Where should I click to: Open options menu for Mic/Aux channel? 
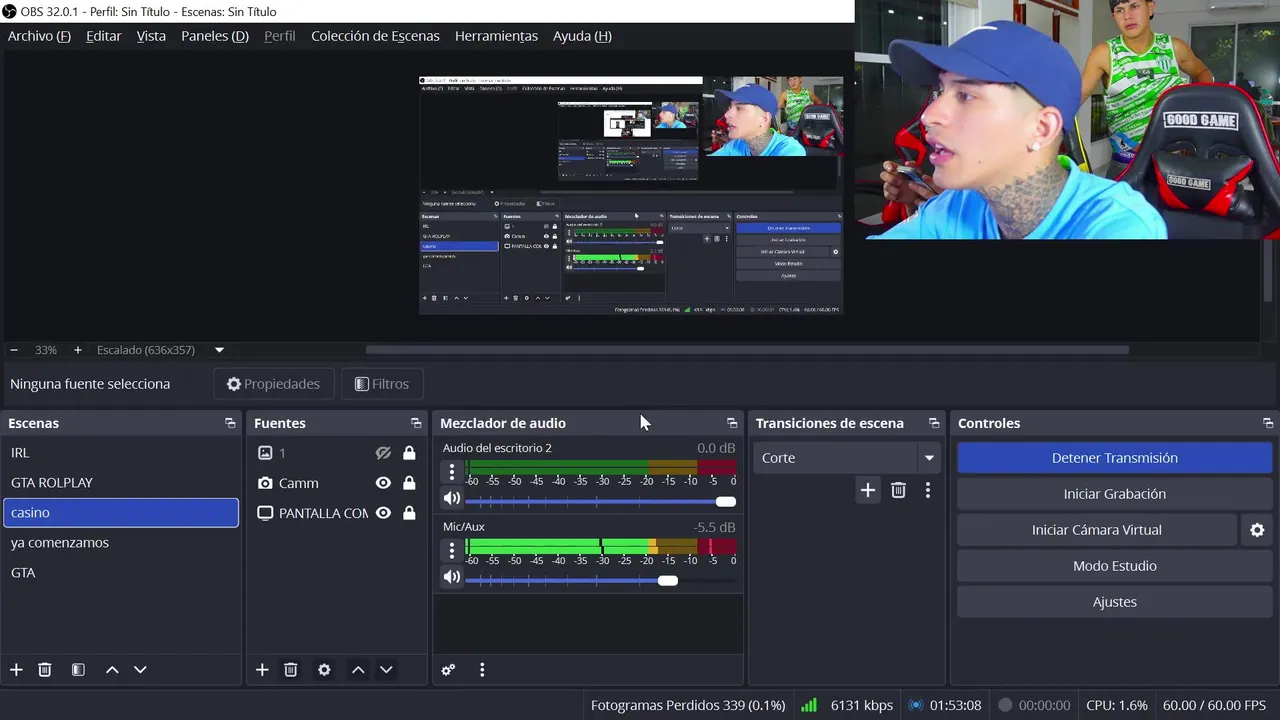(452, 550)
